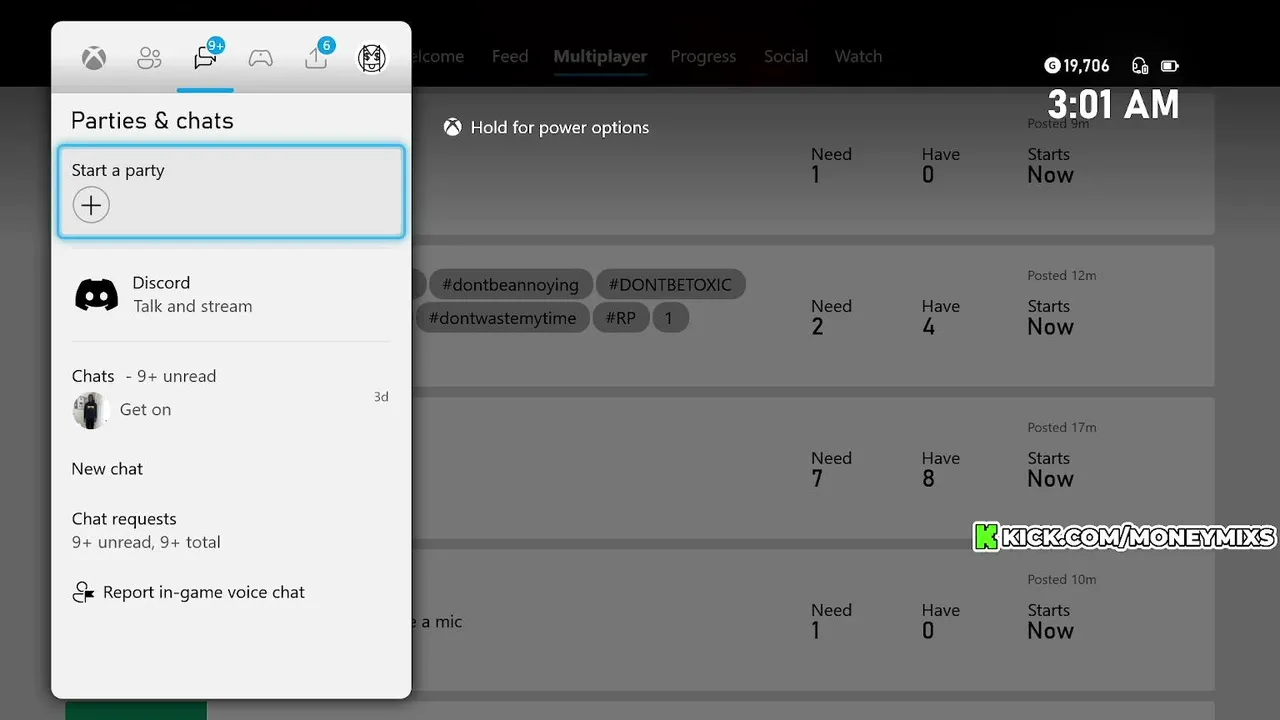The width and height of the screenshot is (1280, 720).
Task: Open the post marked Posted 17m
Action: point(812,468)
